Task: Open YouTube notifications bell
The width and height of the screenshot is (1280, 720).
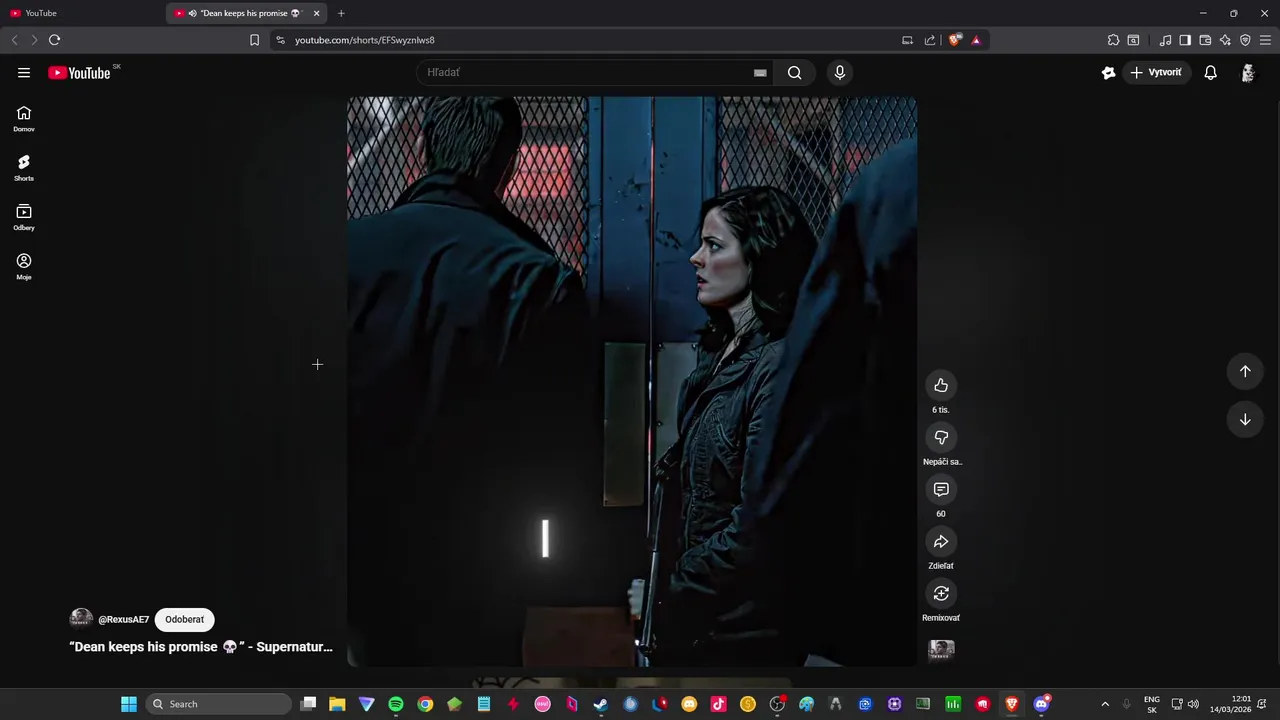Action: coord(1210,72)
